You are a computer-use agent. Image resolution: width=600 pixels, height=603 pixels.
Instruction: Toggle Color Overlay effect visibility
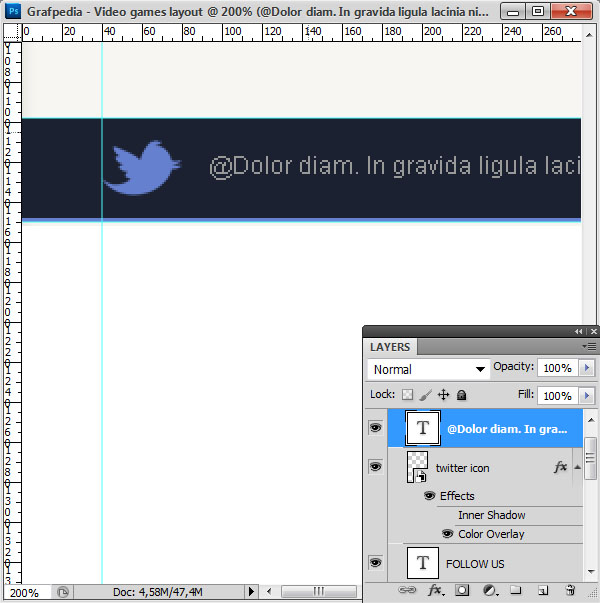pyautogui.click(x=447, y=534)
